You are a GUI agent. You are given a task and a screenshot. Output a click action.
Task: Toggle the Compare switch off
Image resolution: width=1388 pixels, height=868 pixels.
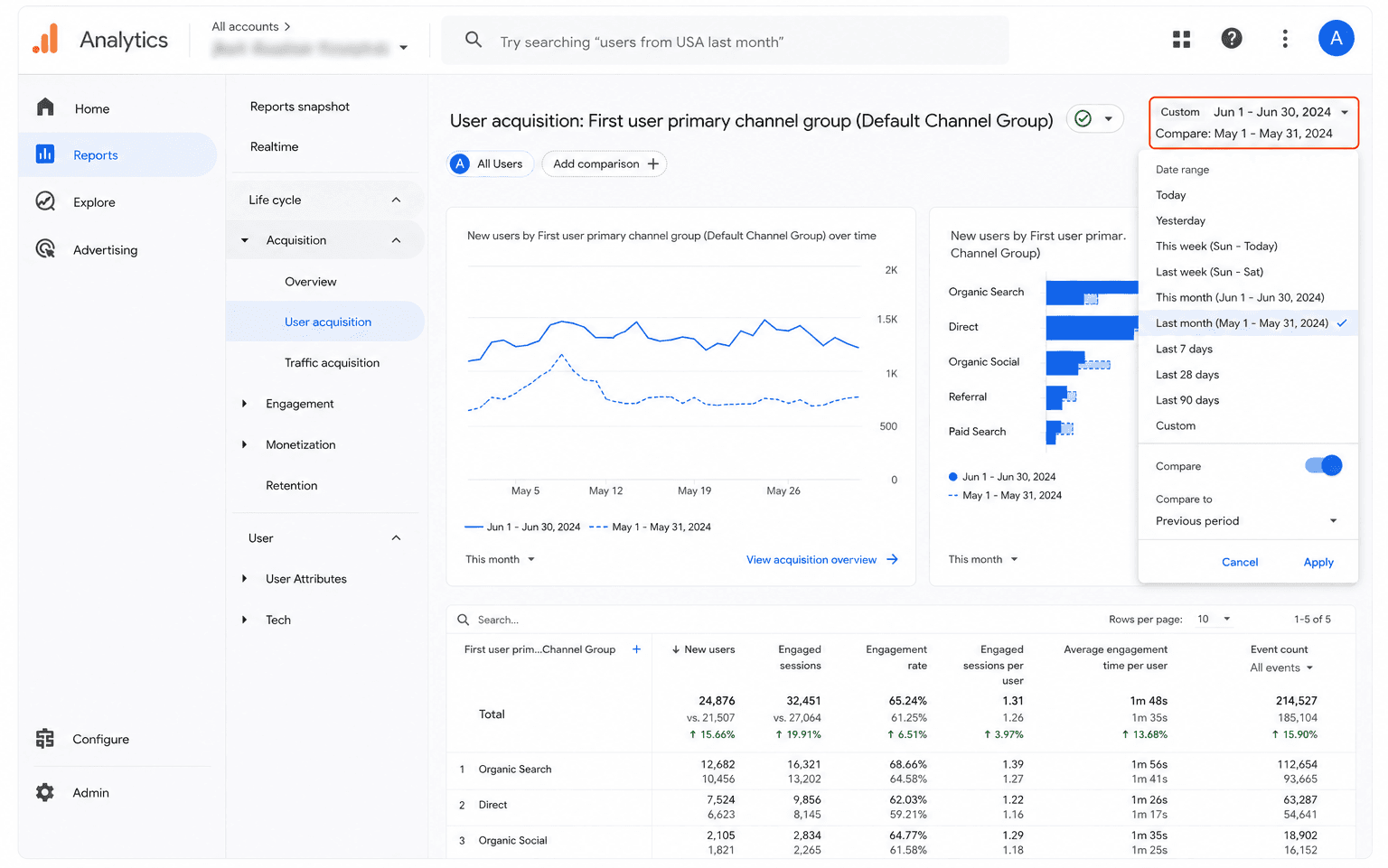[x=1323, y=466]
